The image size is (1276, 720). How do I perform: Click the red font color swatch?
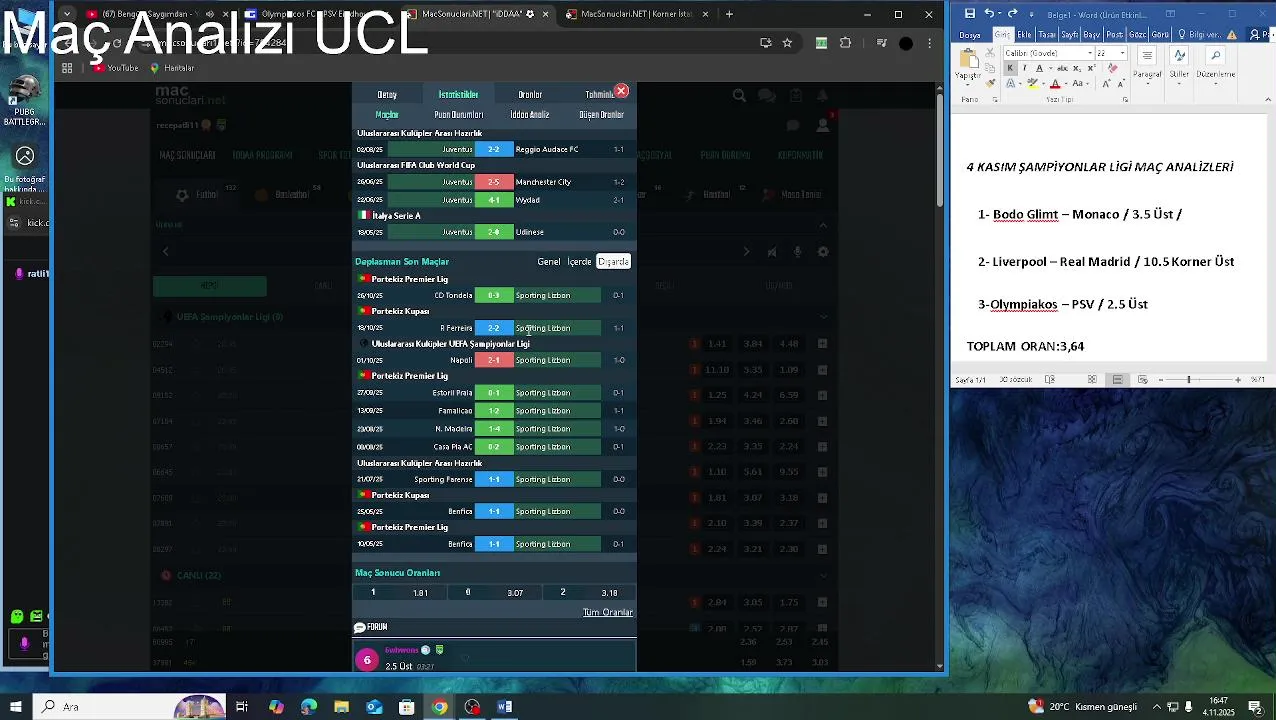pyautogui.click(x=1055, y=83)
